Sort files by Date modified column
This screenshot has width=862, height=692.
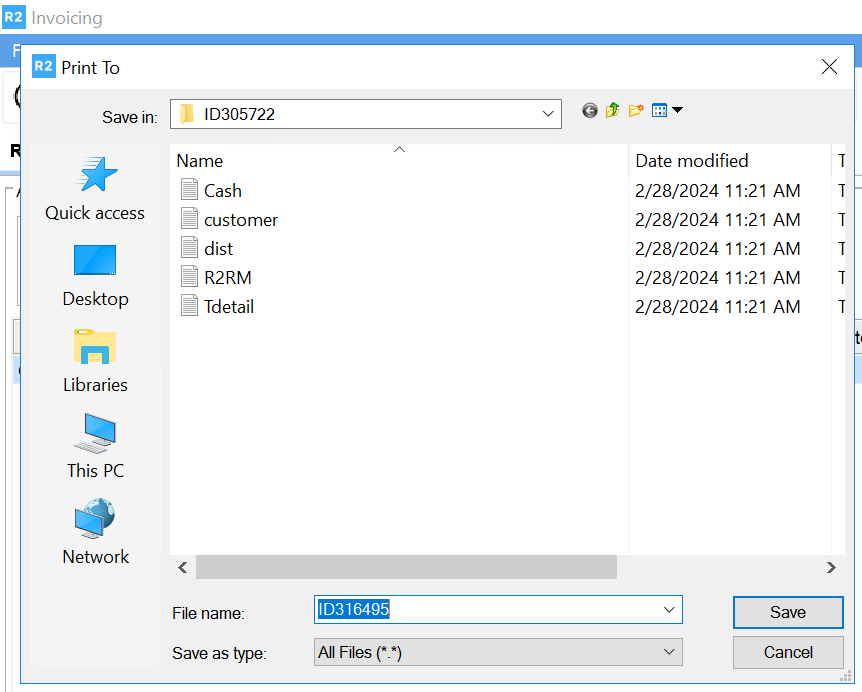(x=690, y=160)
